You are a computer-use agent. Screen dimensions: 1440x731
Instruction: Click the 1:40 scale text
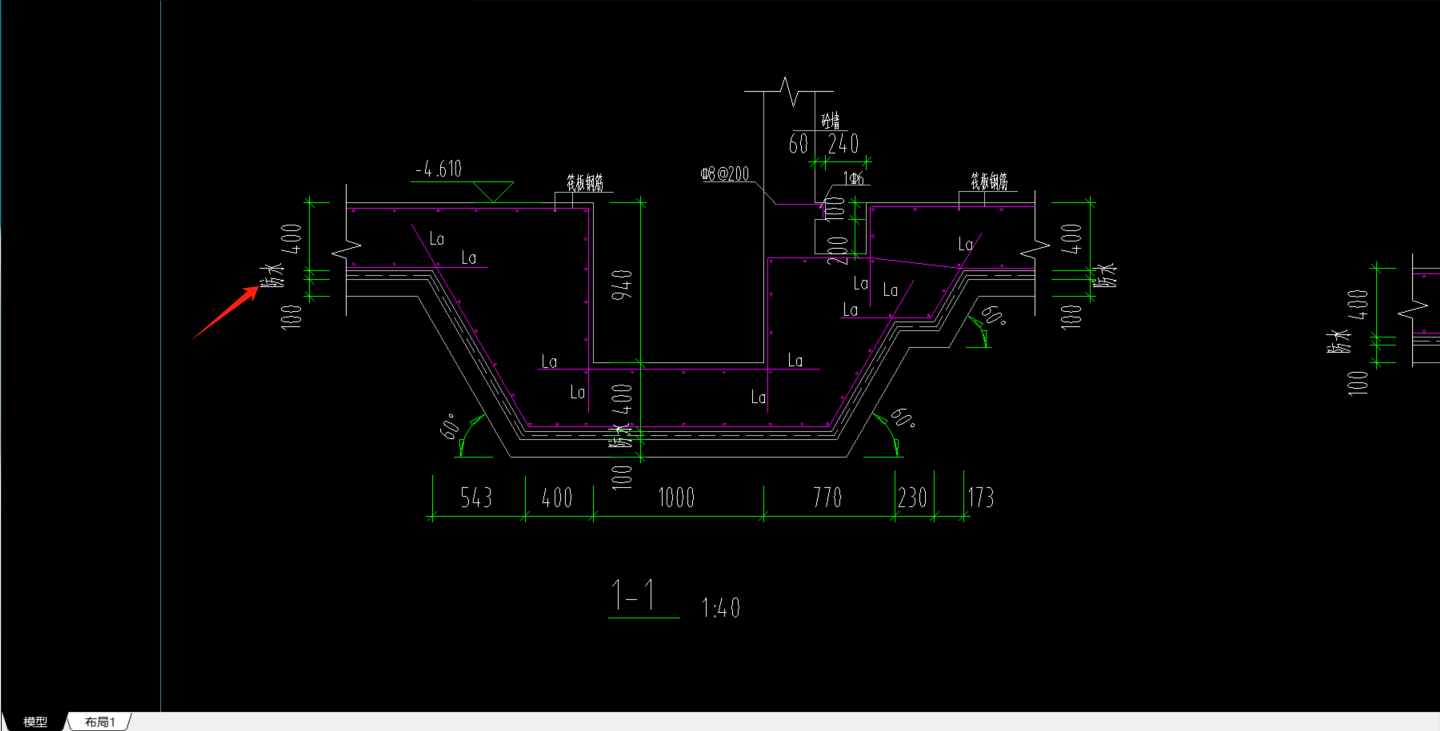721,607
